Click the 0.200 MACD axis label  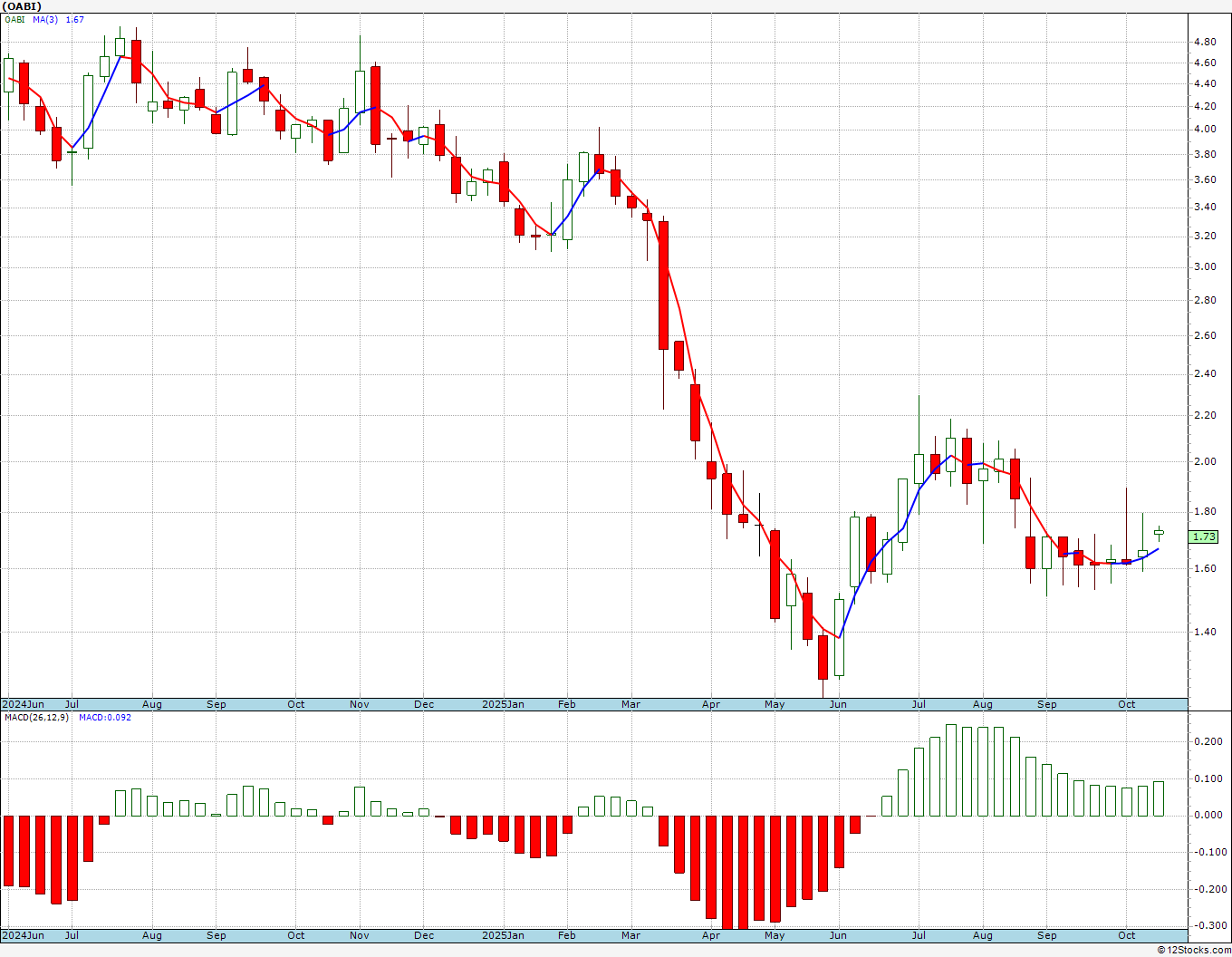click(x=1208, y=741)
